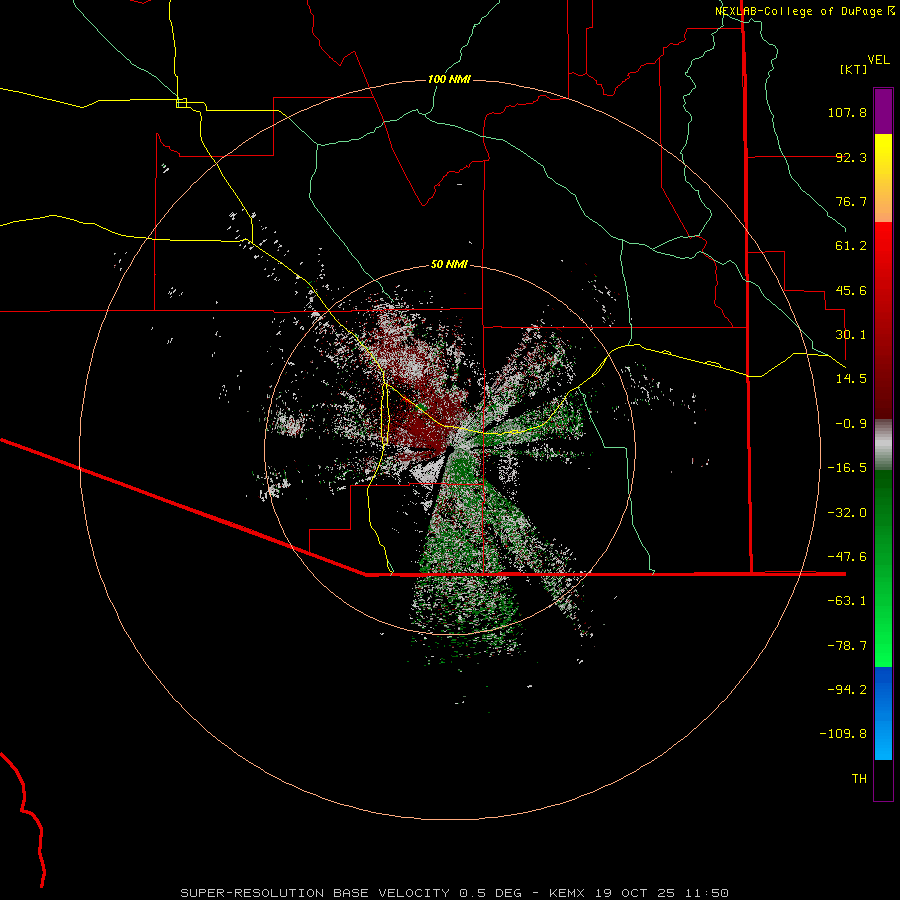
Task: Click the 30.1 velocity scale value
Action: (x=851, y=335)
